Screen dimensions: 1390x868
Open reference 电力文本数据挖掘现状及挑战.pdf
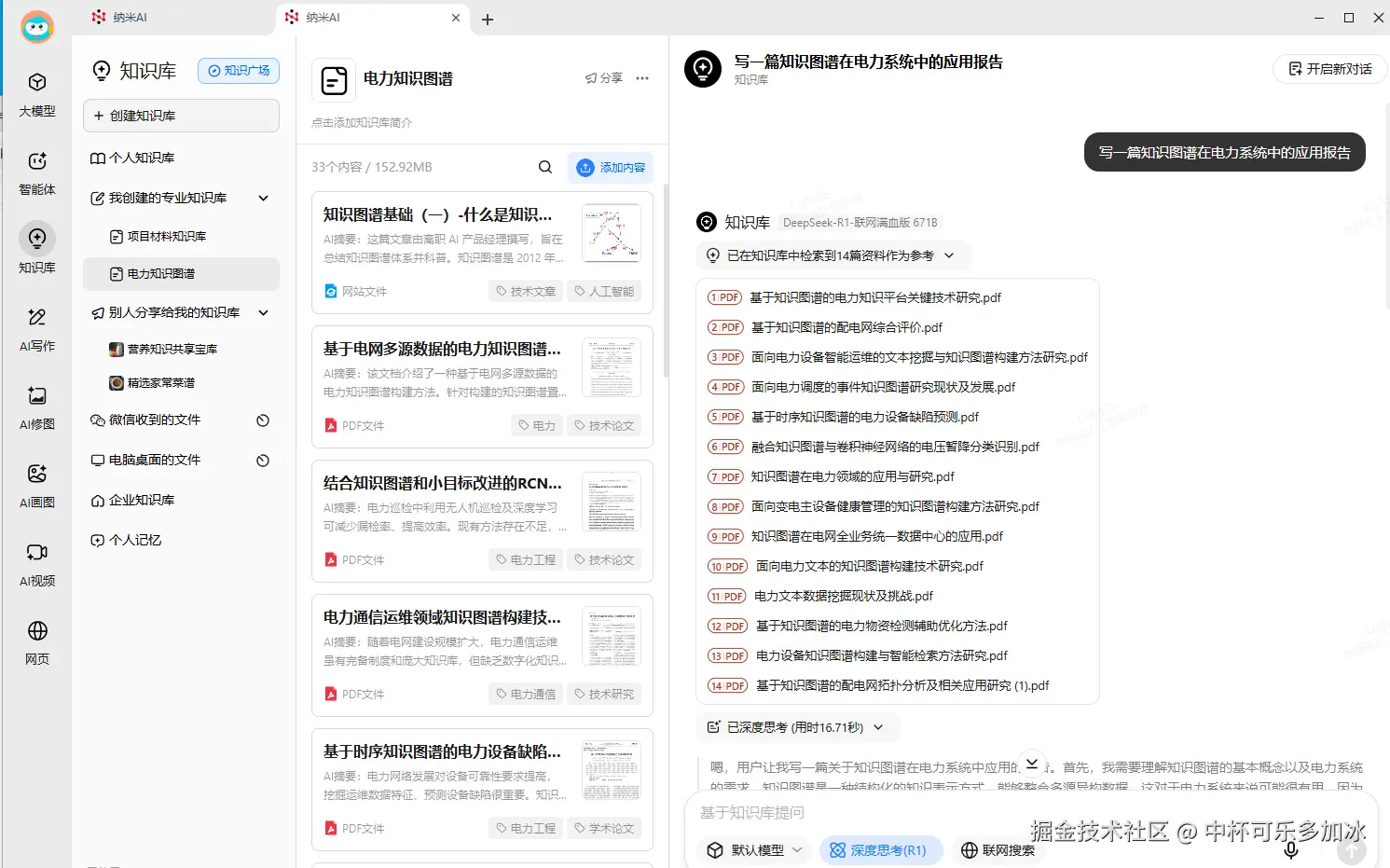click(844, 596)
